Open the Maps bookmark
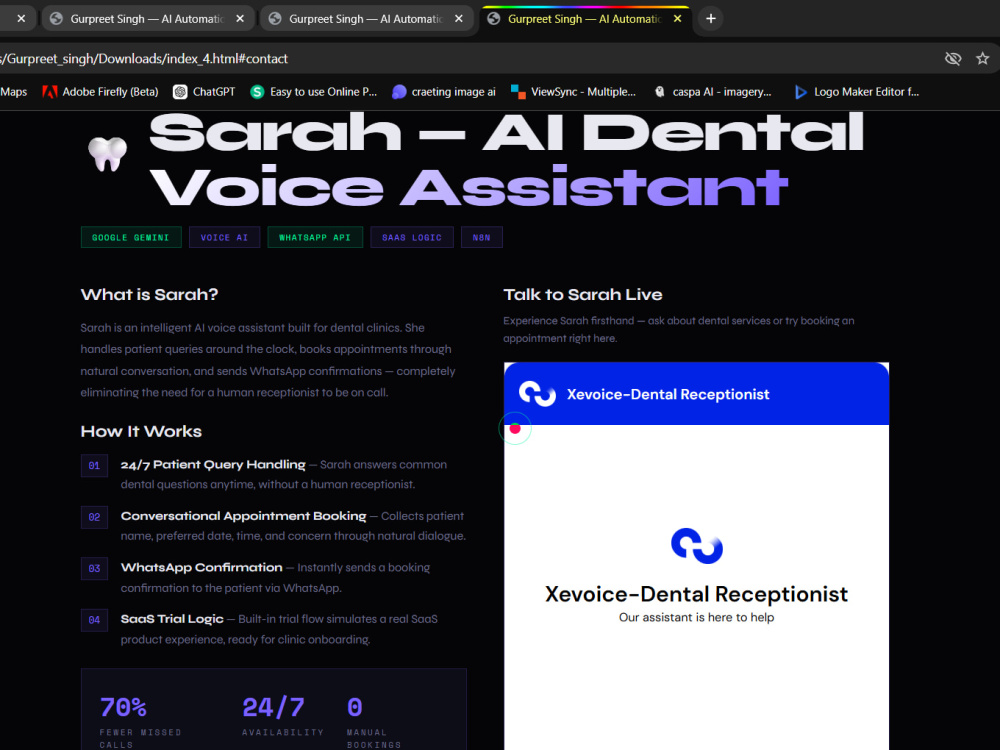Screen dimensions: 1000x750 coord(13,92)
